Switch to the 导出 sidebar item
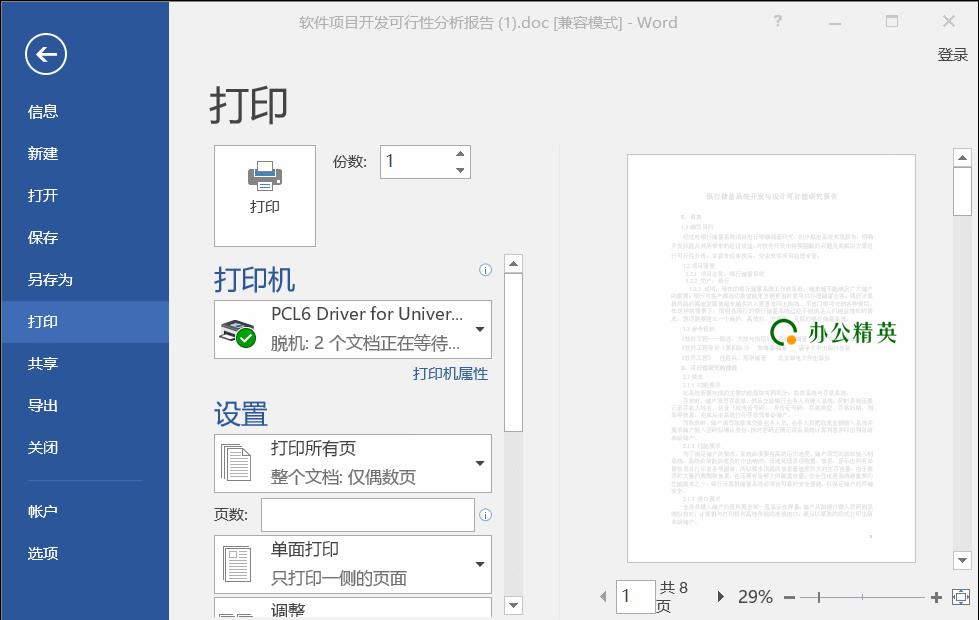 pyautogui.click(x=43, y=405)
